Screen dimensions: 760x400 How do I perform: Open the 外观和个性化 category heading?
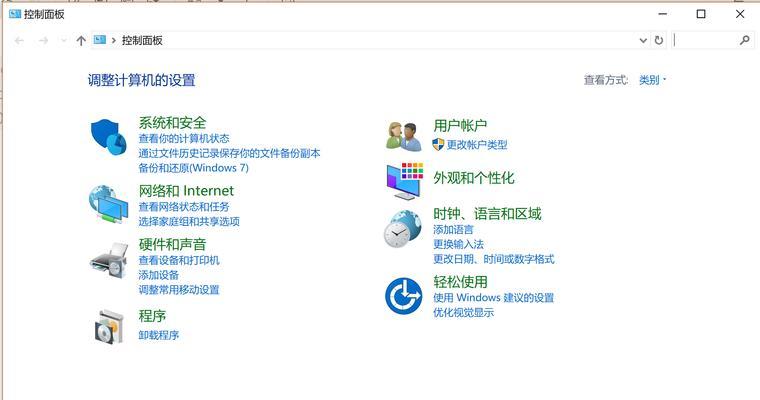474,178
